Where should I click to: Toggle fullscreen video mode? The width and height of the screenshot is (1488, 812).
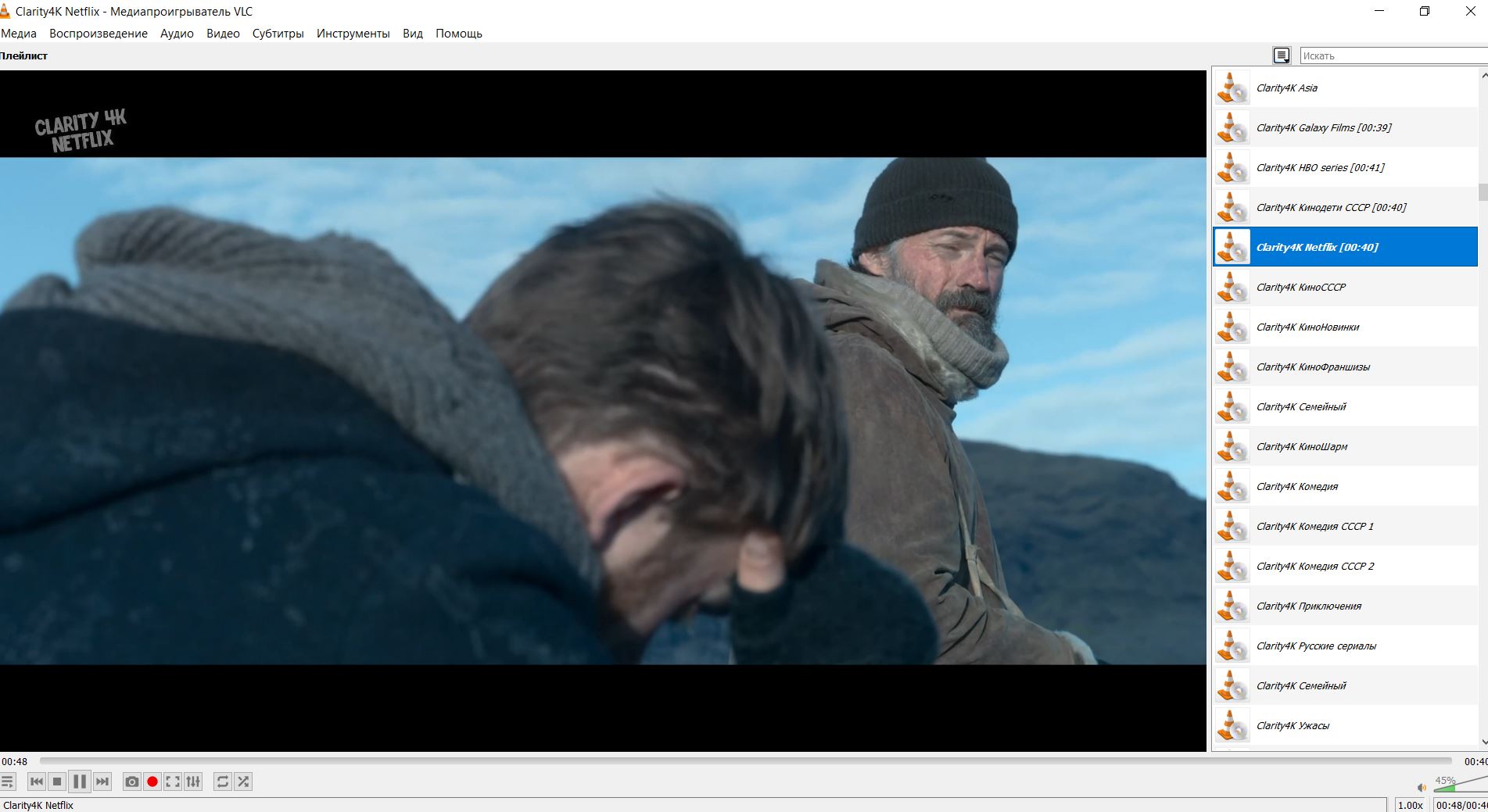click(x=173, y=782)
